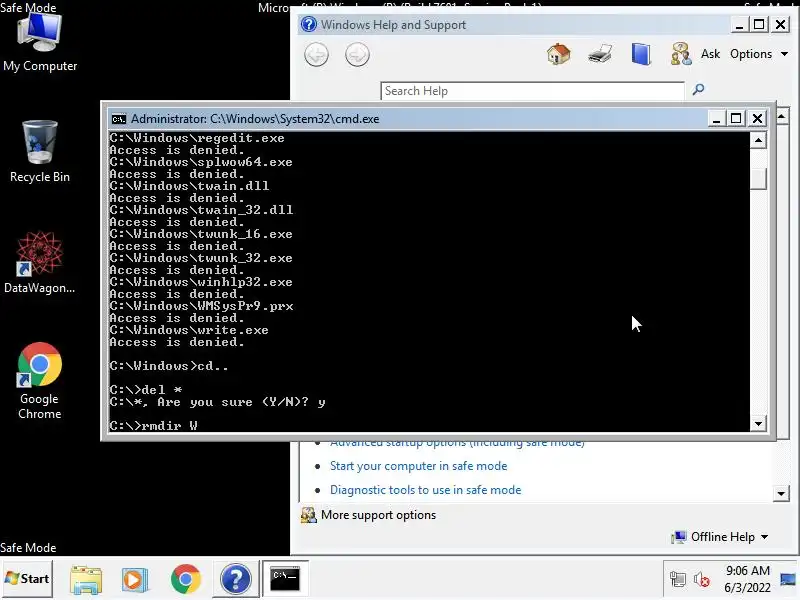
Task: Click the Forward arrow in Help and Support
Action: tap(357, 55)
